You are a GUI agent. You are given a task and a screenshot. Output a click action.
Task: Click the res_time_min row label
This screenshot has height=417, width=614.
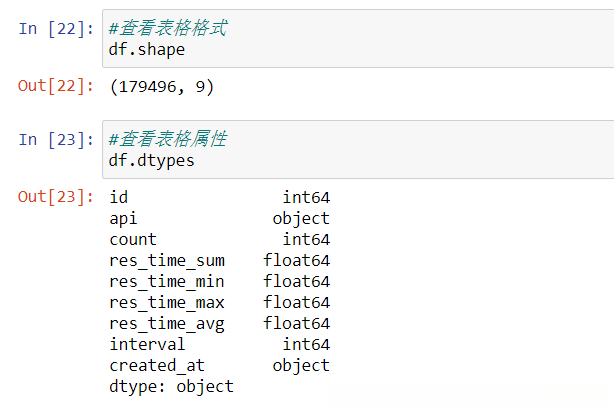tap(167, 281)
